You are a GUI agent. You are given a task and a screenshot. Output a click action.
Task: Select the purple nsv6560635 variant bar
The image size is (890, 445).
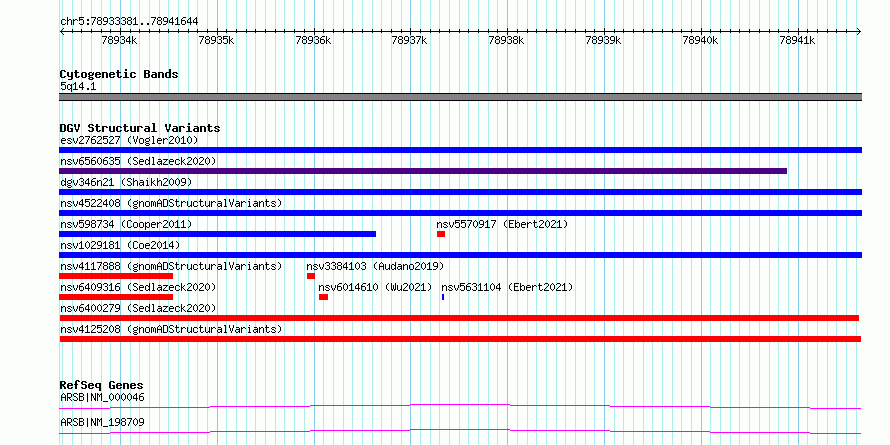click(x=423, y=171)
